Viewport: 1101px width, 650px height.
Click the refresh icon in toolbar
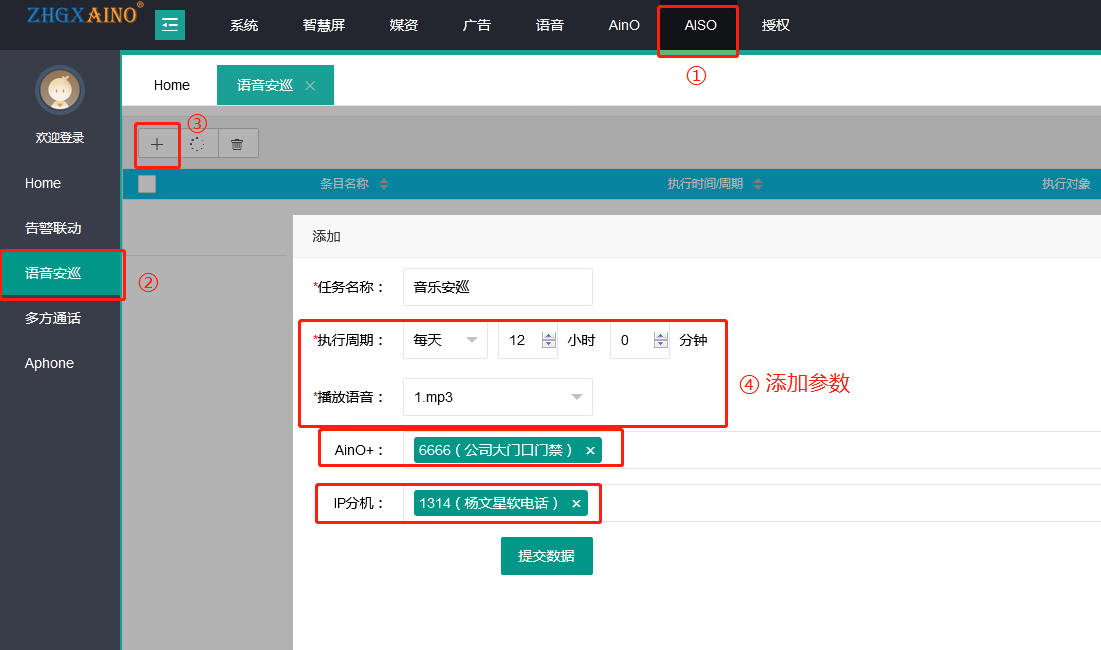[x=197, y=144]
